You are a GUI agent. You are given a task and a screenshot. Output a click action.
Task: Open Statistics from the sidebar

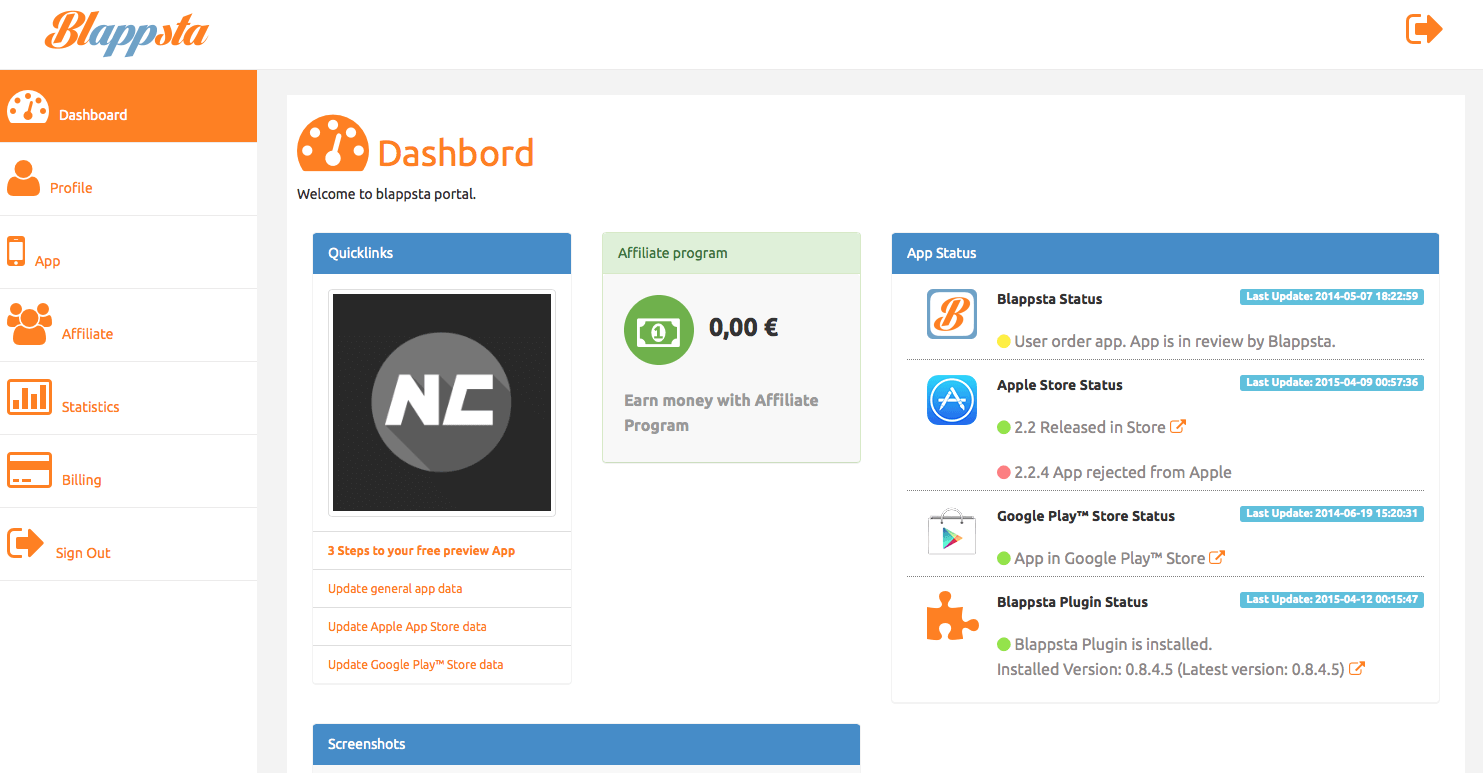click(128, 398)
